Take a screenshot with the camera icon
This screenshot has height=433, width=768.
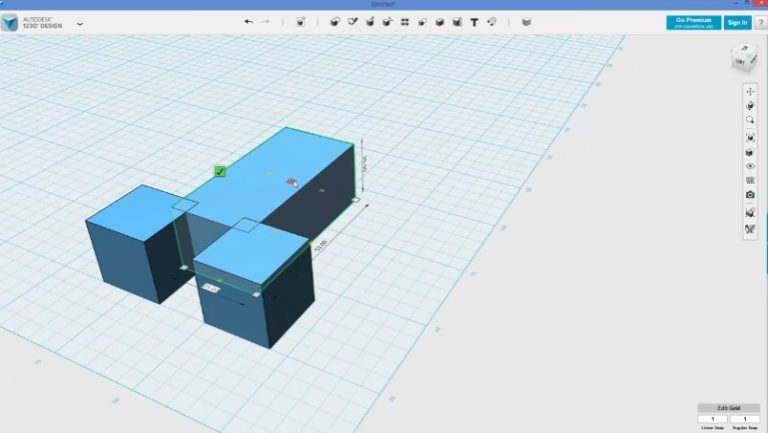[x=750, y=194]
